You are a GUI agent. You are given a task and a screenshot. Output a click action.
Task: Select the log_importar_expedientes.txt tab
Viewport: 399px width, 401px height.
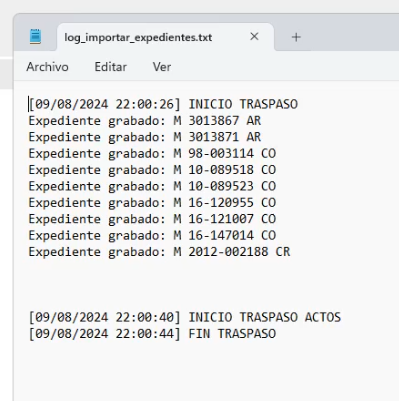click(166, 37)
